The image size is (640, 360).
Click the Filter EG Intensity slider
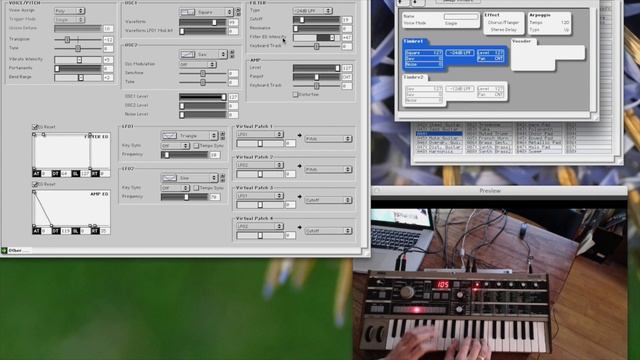pos(316,38)
